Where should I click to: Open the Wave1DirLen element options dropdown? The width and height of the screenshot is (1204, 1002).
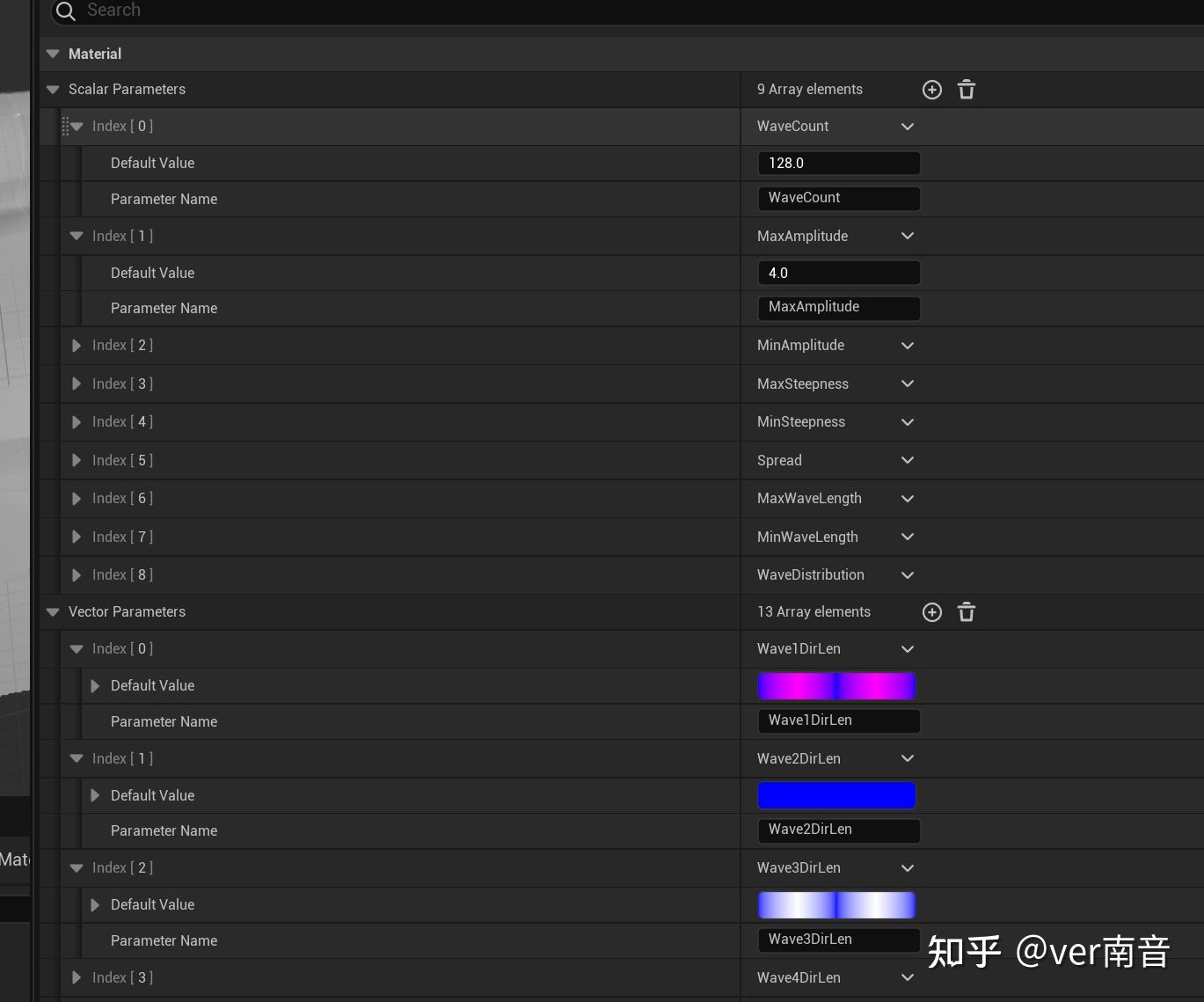(x=908, y=649)
